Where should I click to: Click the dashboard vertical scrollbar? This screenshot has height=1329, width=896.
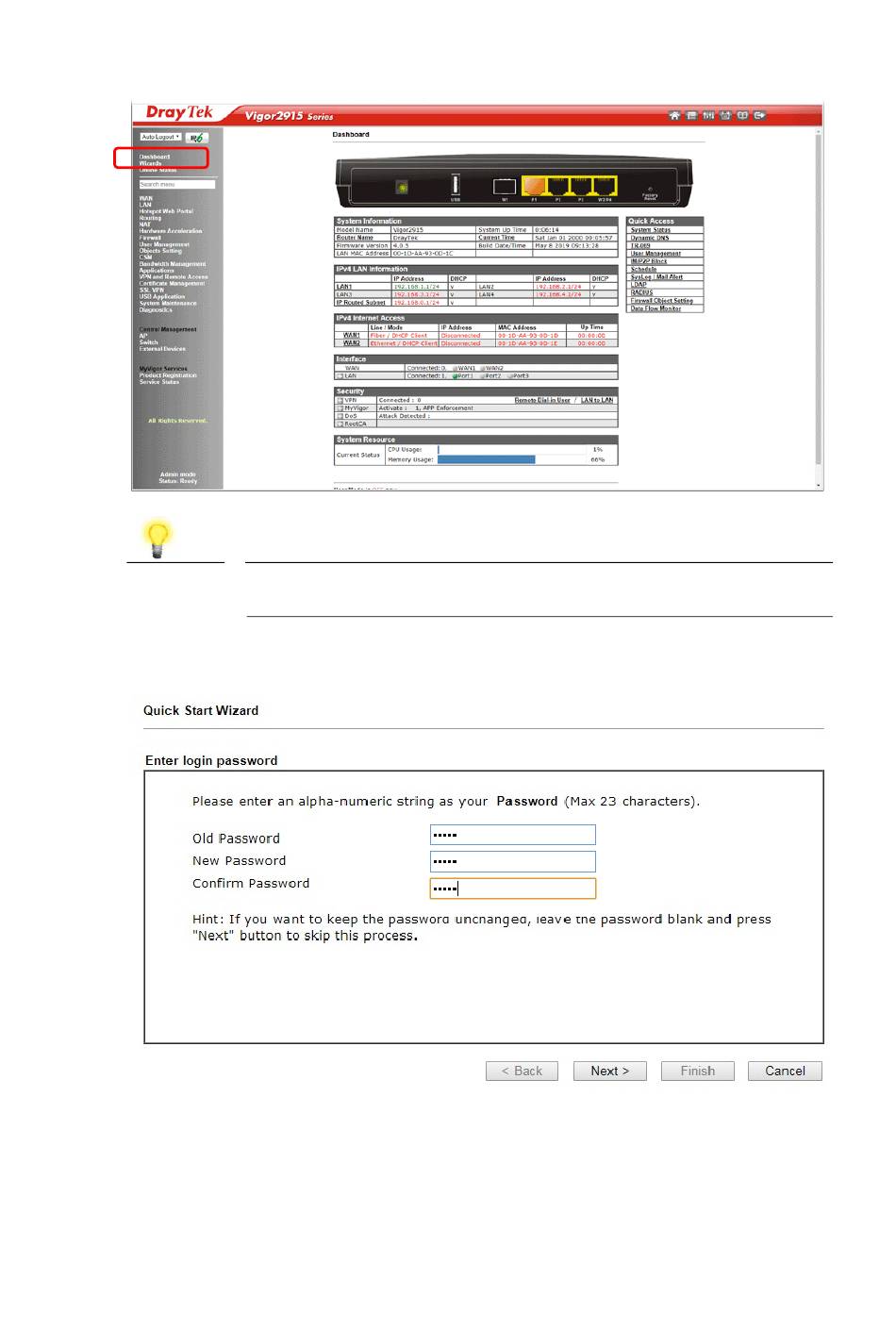pyautogui.click(x=819, y=298)
